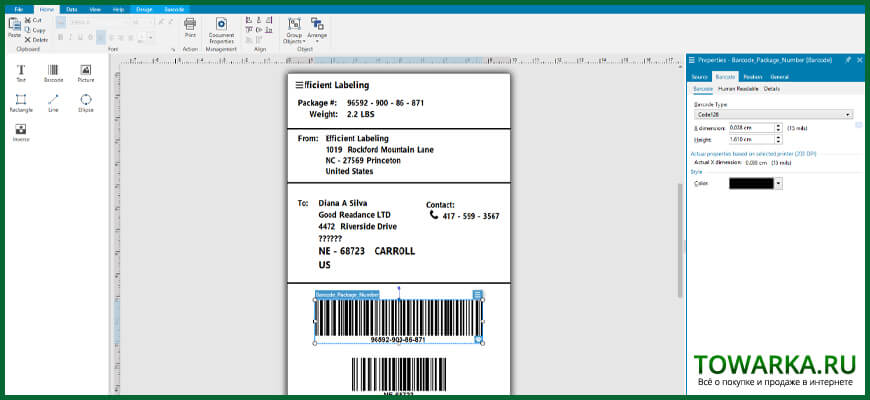The width and height of the screenshot is (870, 400).
Task: Click the Group Objects icon
Action: (x=294, y=24)
